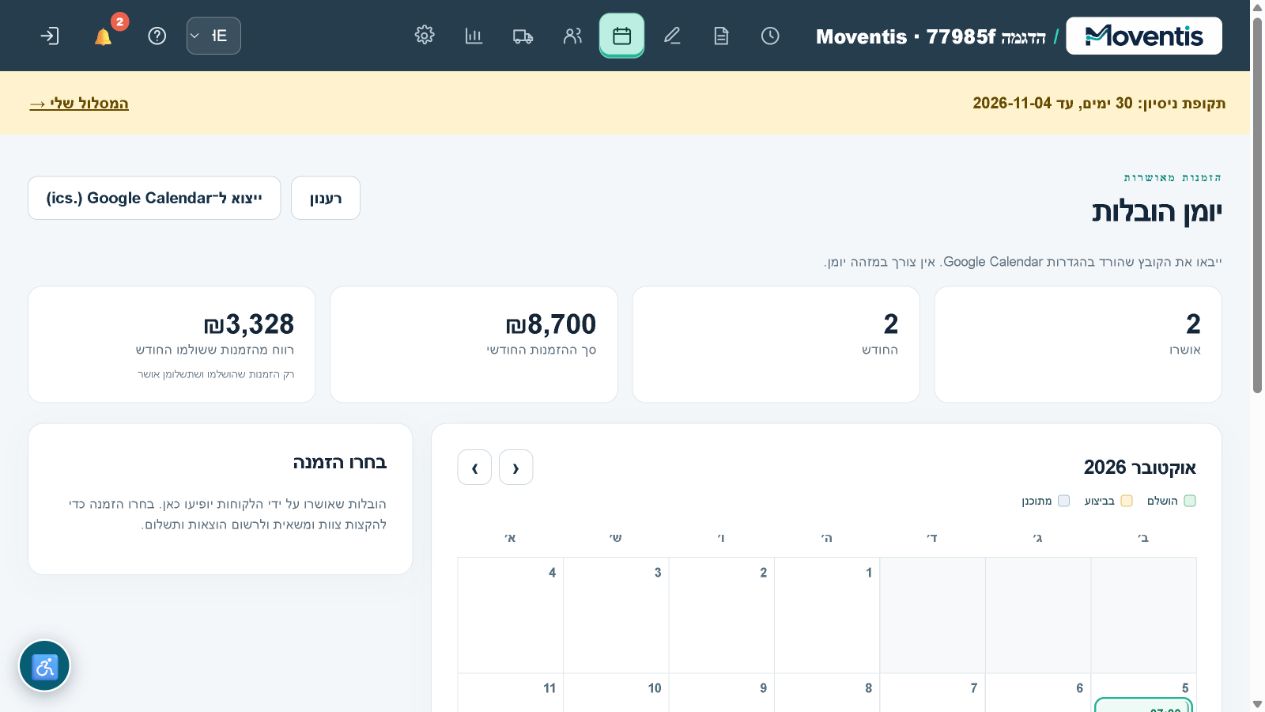
Task: Click the Moventis logo
Action: click(1144, 36)
